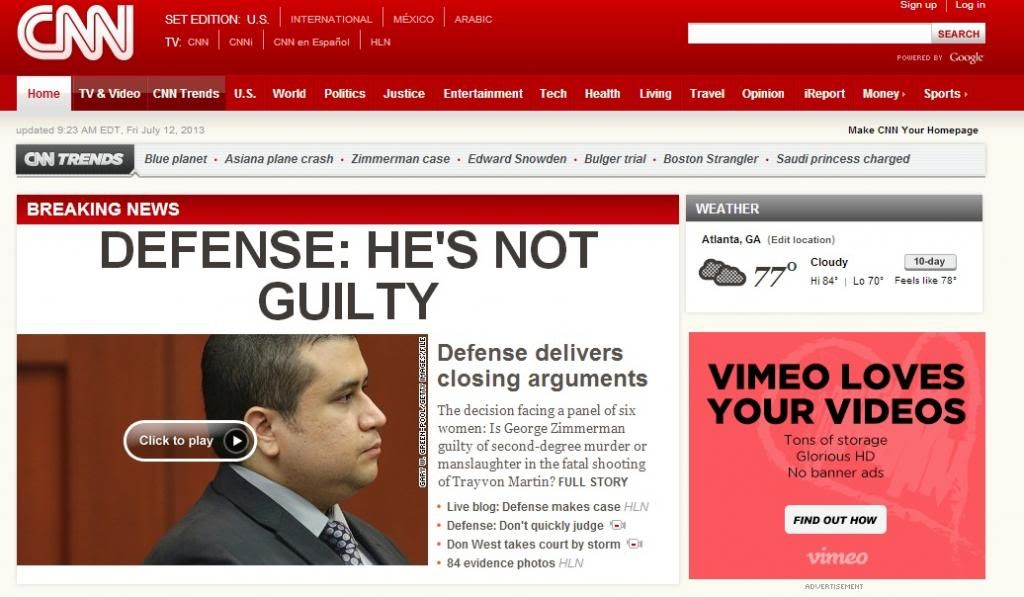The height and width of the screenshot is (597, 1024).
Task: Click Edit location in weather
Action: coord(801,240)
